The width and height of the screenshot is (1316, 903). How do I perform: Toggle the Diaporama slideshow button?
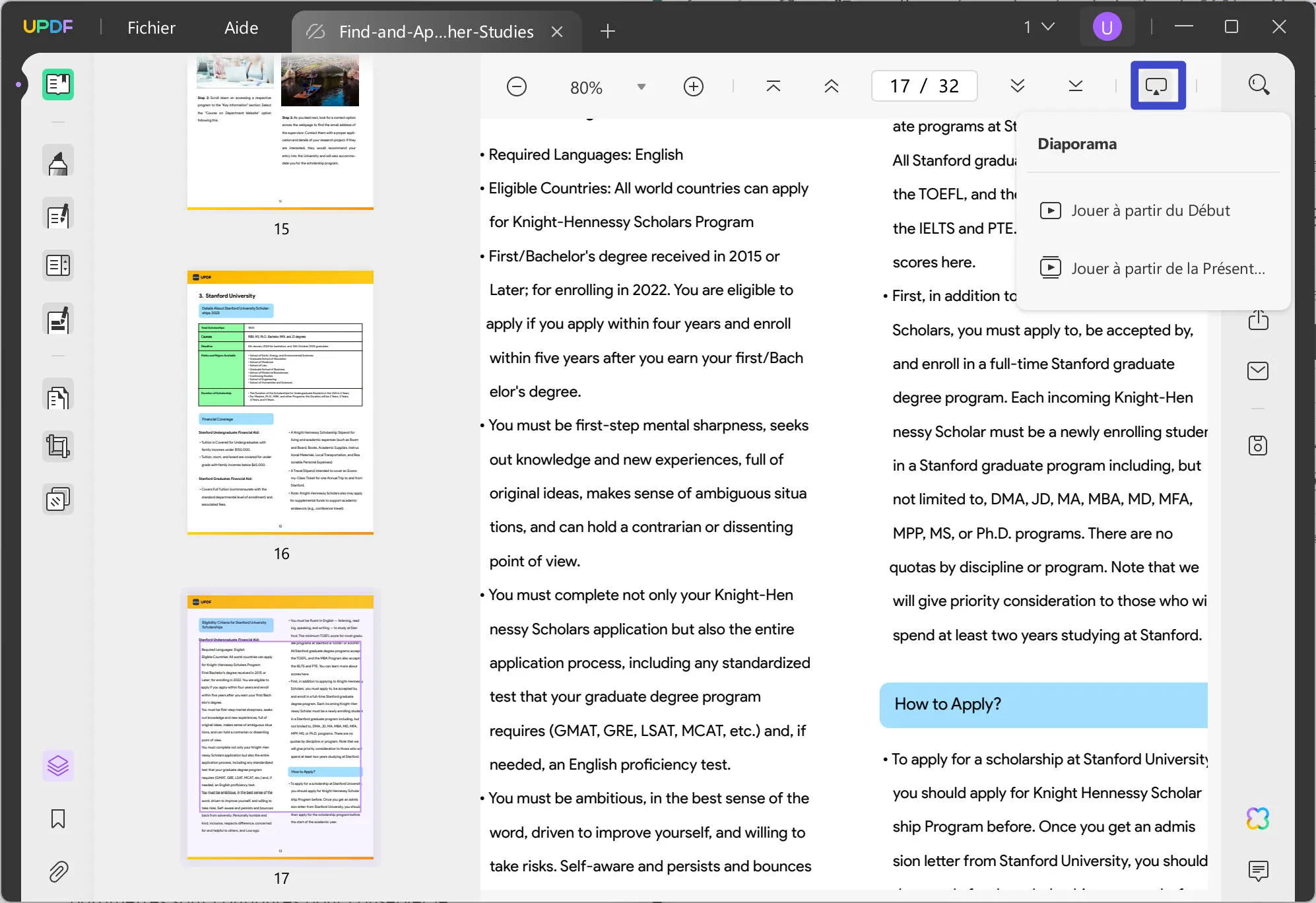tap(1157, 86)
